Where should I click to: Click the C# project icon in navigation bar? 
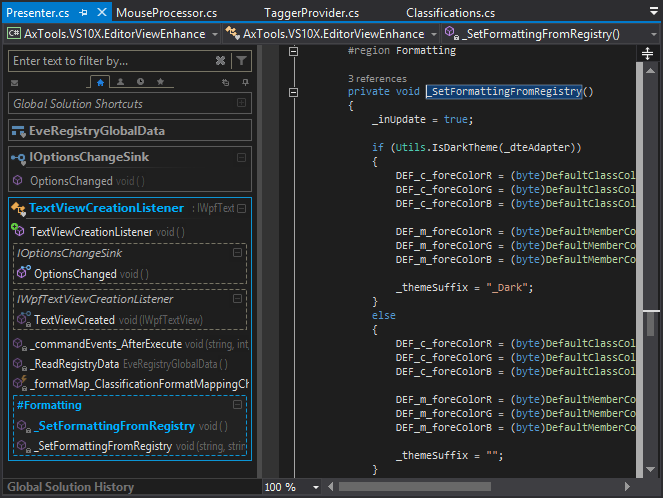(14, 33)
